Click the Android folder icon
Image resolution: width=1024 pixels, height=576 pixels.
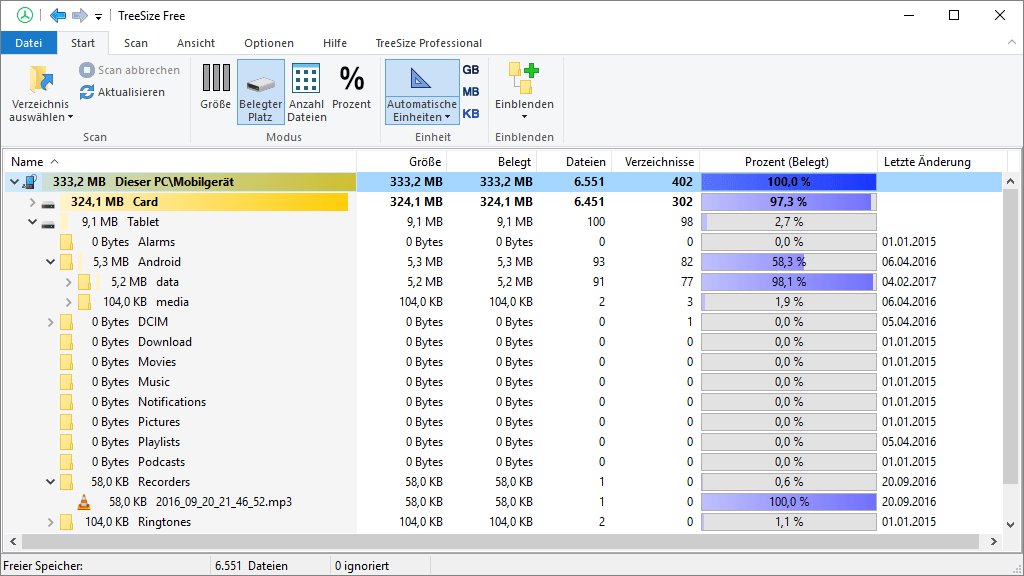[66, 262]
